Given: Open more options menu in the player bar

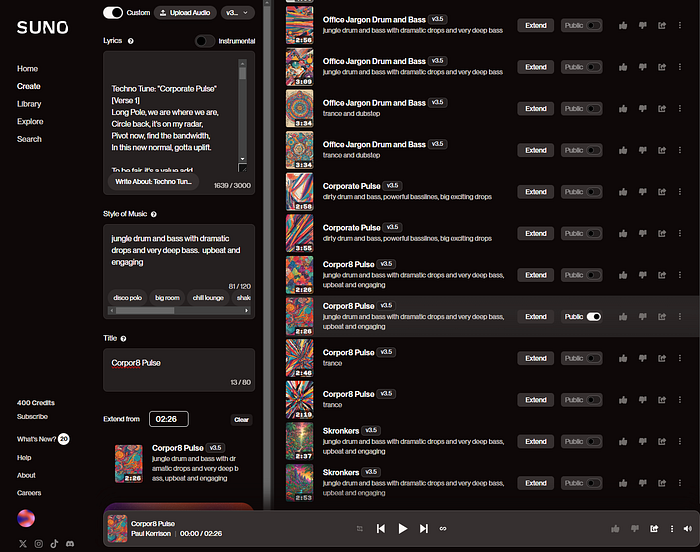Looking at the screenshot, I should point(671,529).
